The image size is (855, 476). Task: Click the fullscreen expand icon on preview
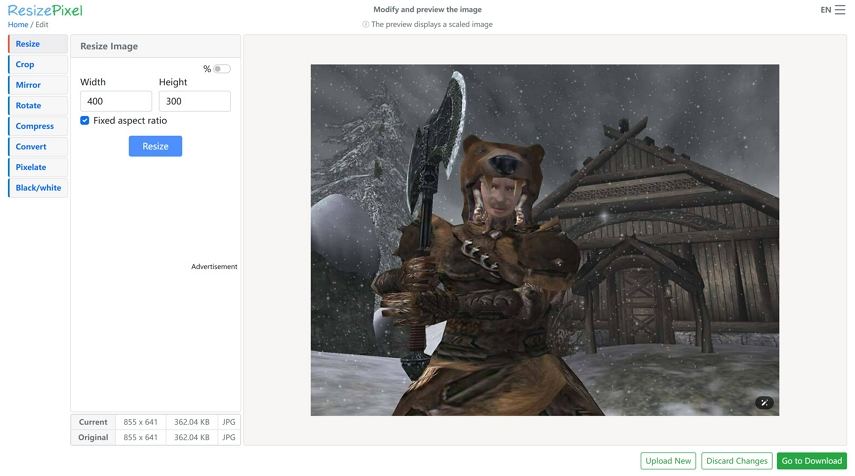tap(764, 403)
